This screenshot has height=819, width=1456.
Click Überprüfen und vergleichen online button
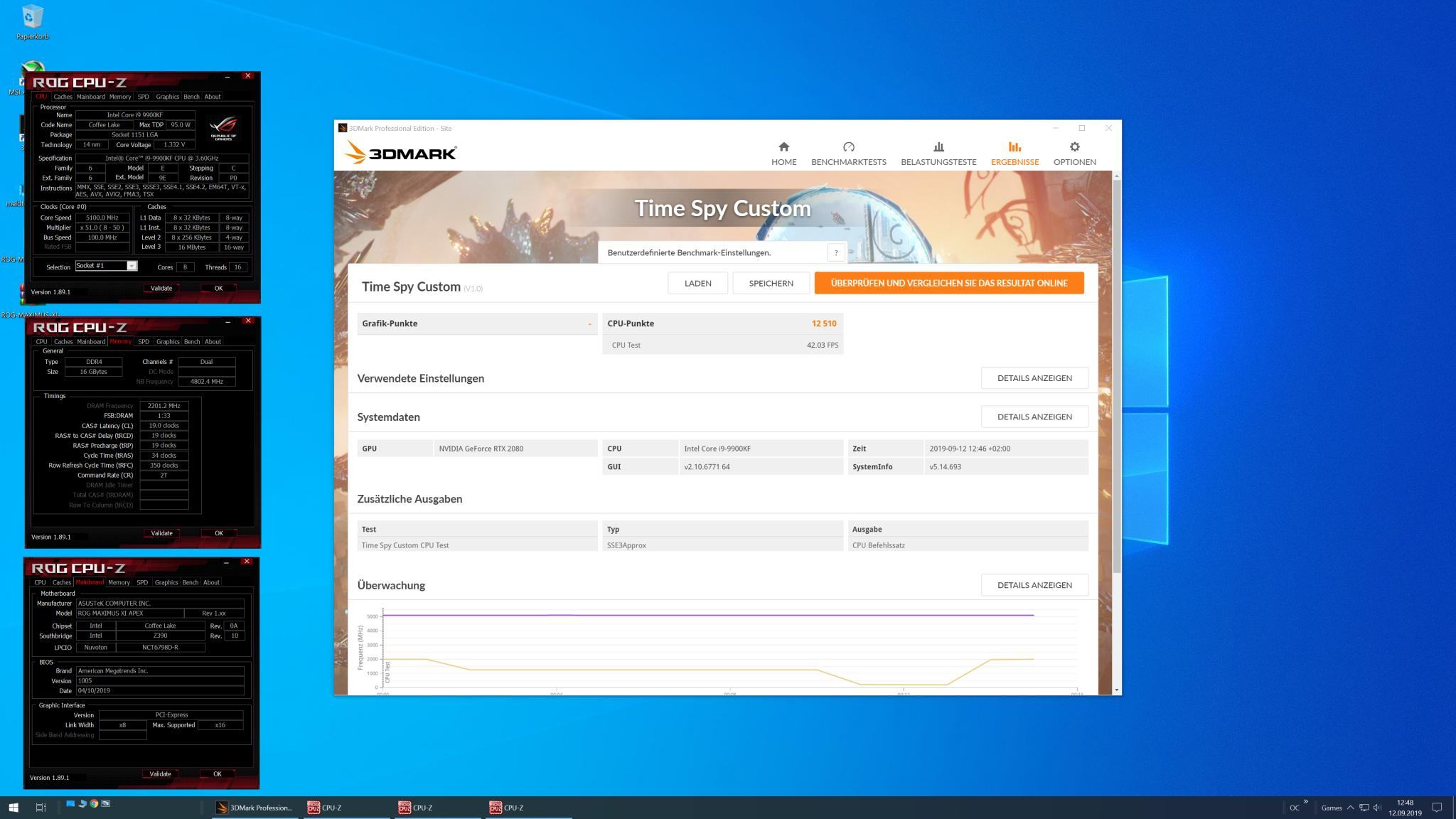click(x=949, y=283)
